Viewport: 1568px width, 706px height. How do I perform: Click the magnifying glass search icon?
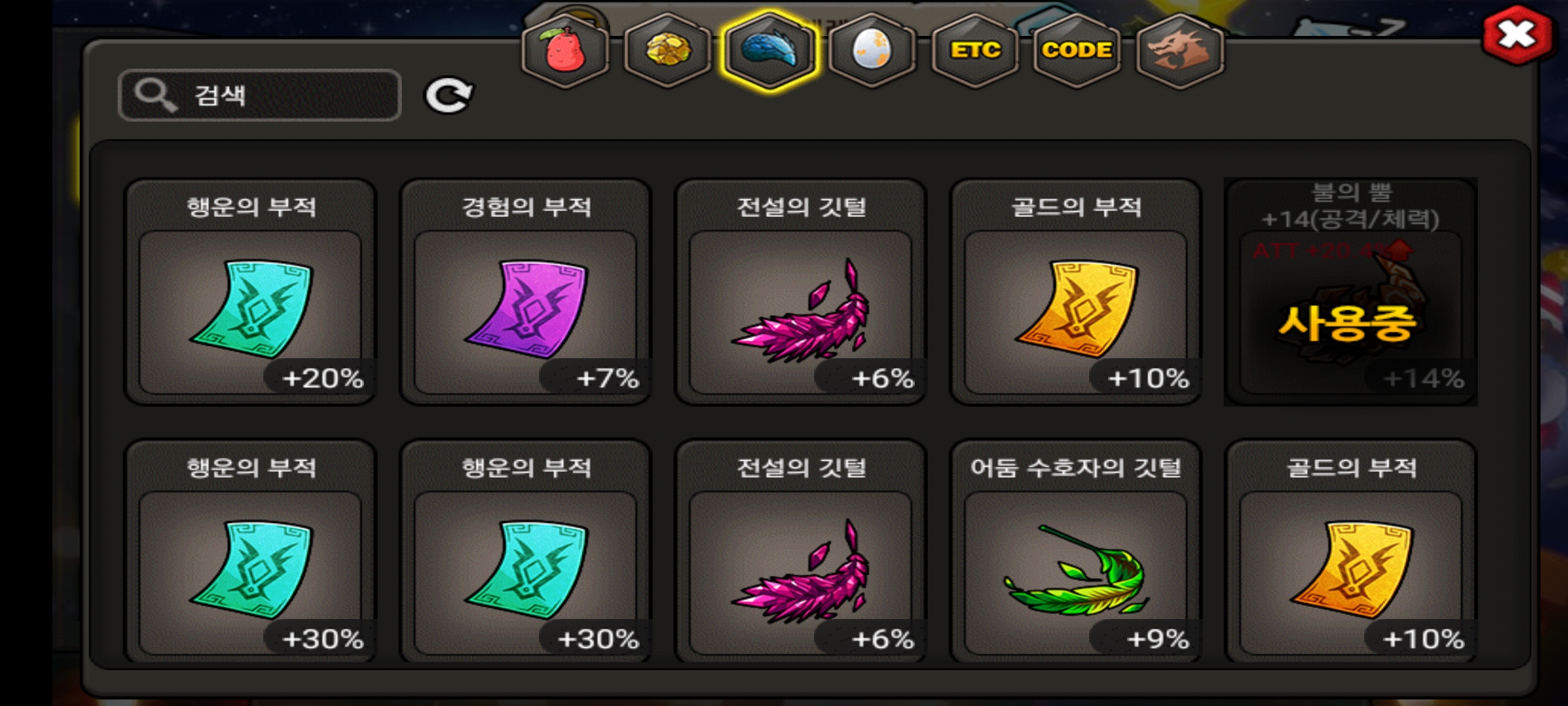(x=155, y=95)
